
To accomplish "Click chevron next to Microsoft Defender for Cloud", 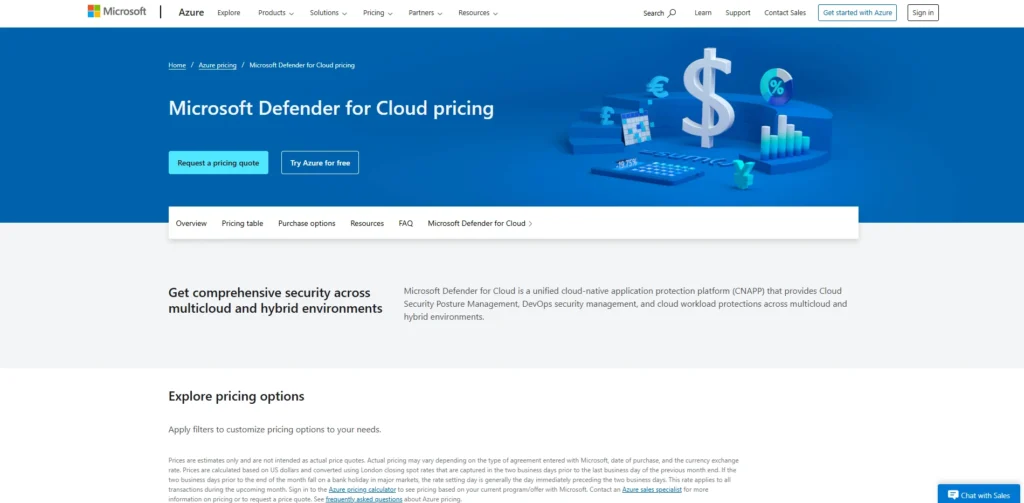I will (x=530, y=223).
